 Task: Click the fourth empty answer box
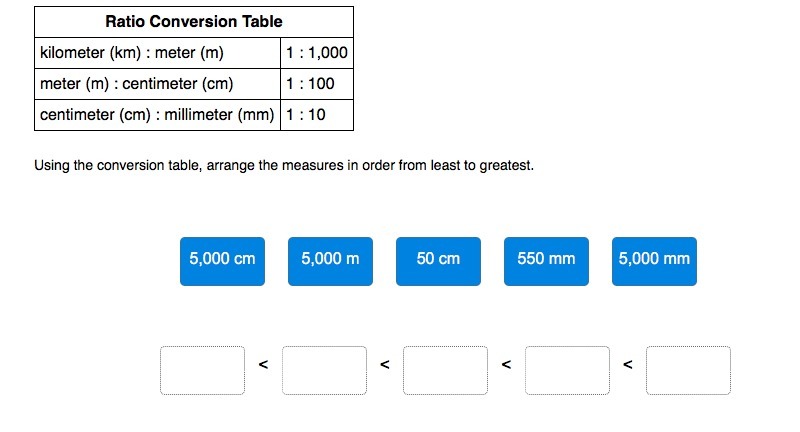(x=567, y=370)
